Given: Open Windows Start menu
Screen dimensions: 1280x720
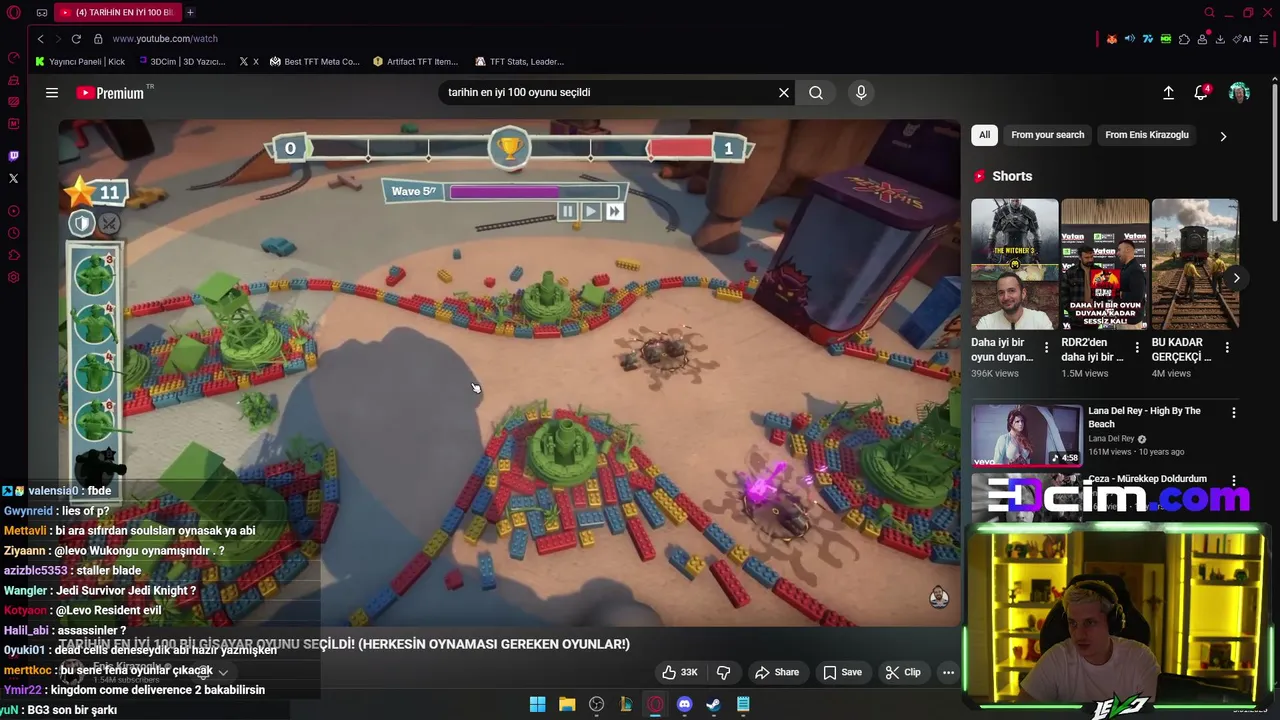Looking at the screenshot, I should coord(537,704).
